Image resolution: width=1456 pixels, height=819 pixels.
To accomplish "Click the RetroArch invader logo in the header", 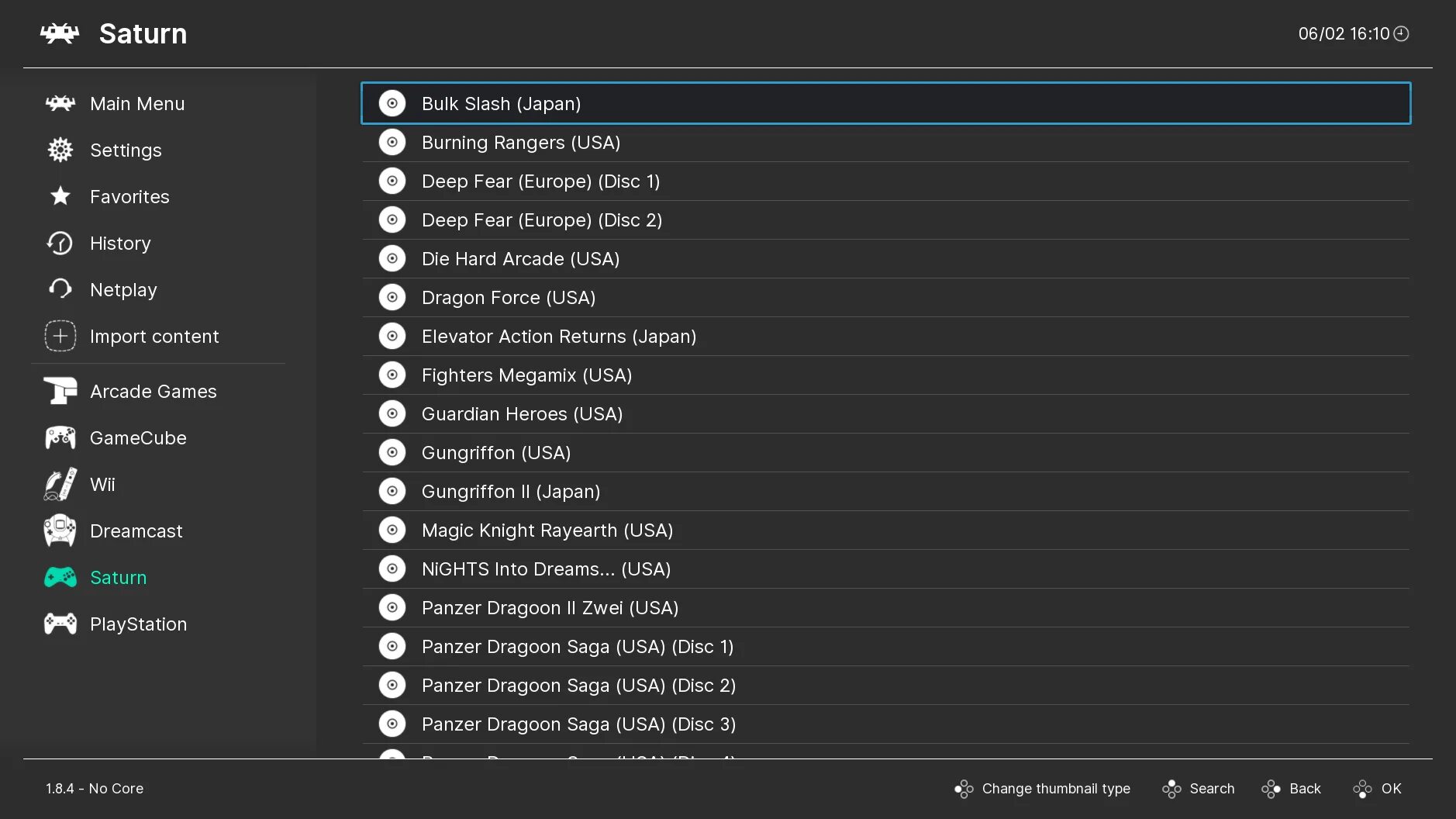I will point(60,33).
